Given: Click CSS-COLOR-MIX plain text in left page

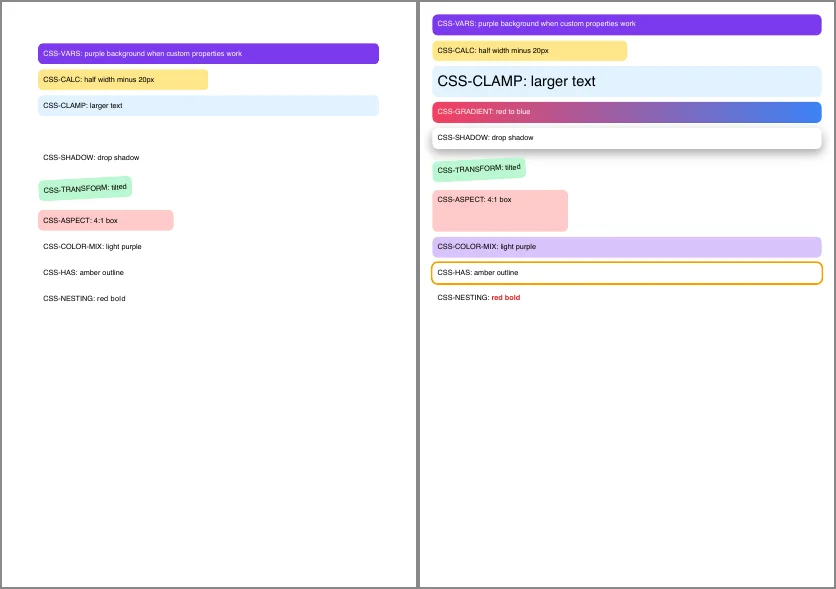Looking at the screenshot, I should (x=92, y=246).
